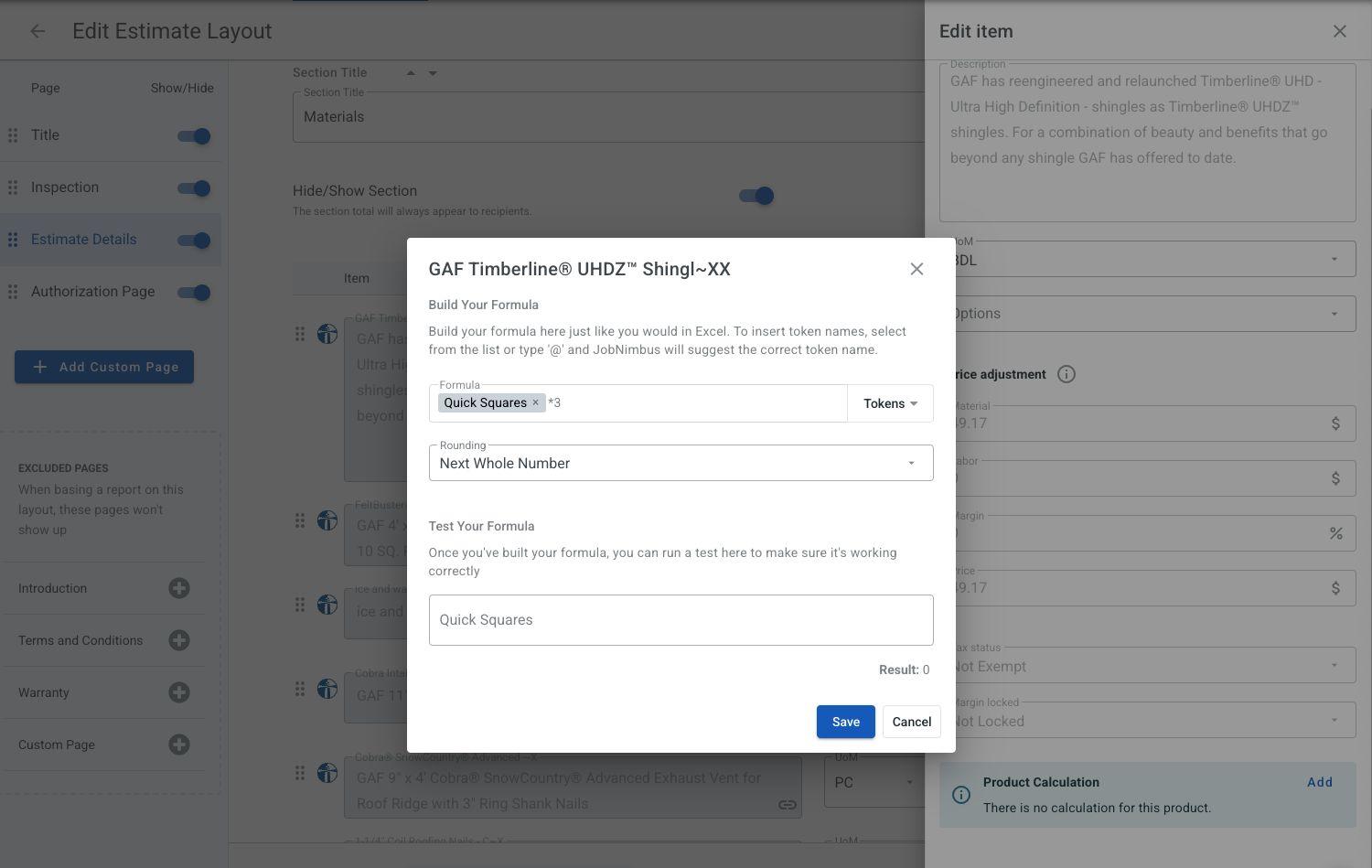Click the globe icon of the FeltBuster row
The image size is (1372, 868).
click(327, 520)
